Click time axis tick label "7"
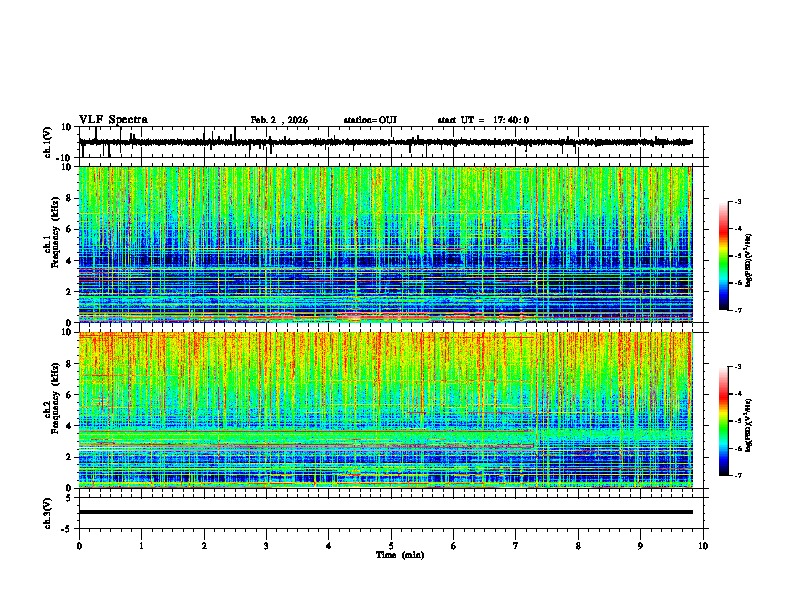Image resolution: width=792 pixels, height=612 pixels. 516,546
